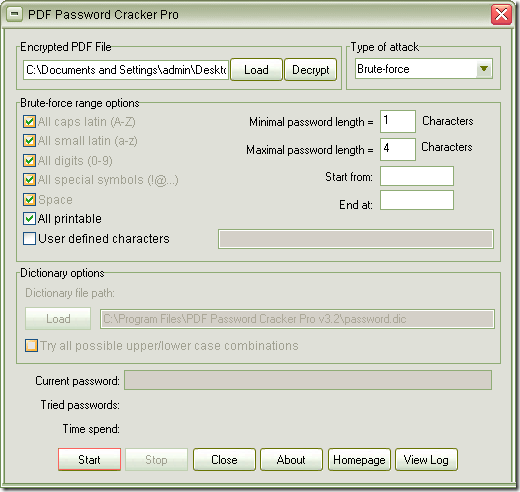Click the Minimal password length field
Screen dimensions: 520x492
click(398, 121)
